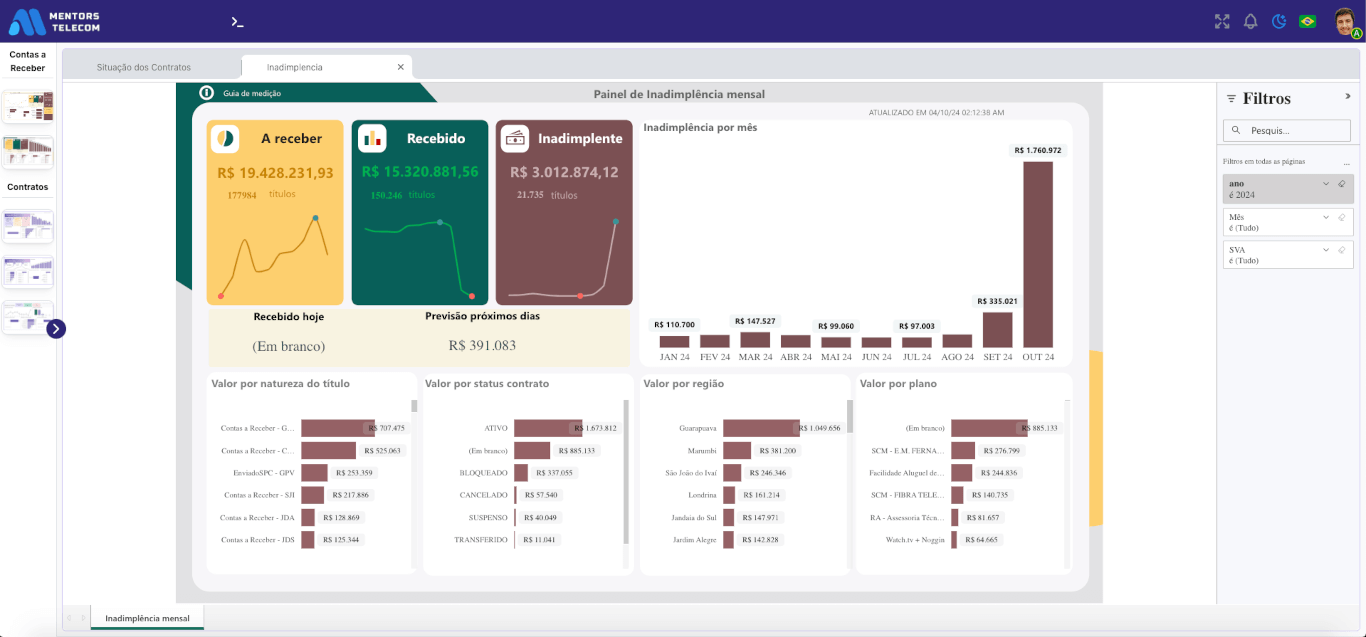Screen dimensions: 1366x637
Task: Open first Contas a Receber report thumbnail
Action: click(x=28, y=106)
